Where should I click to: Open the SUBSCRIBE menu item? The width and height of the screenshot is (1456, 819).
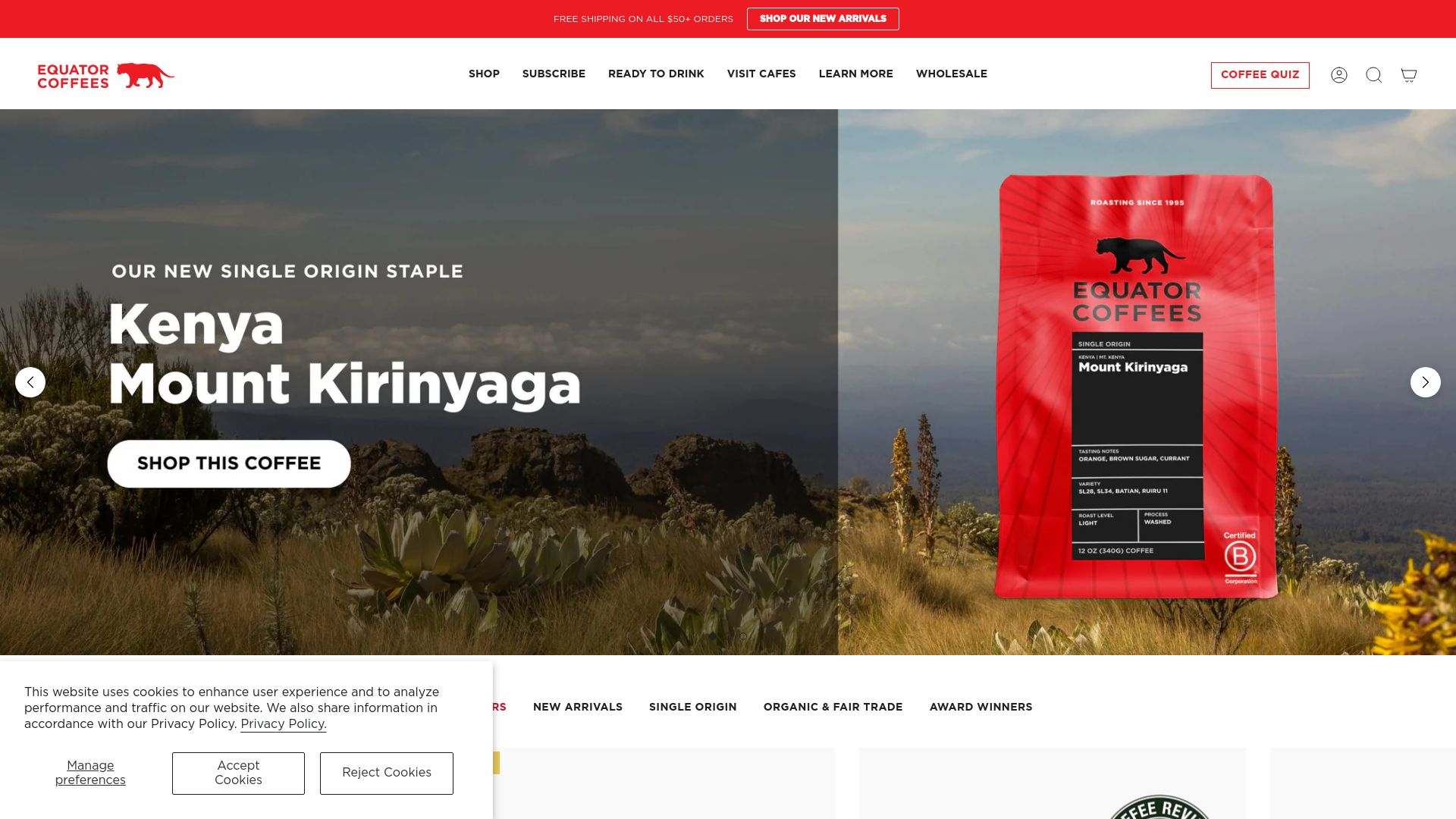coord(554,74)
